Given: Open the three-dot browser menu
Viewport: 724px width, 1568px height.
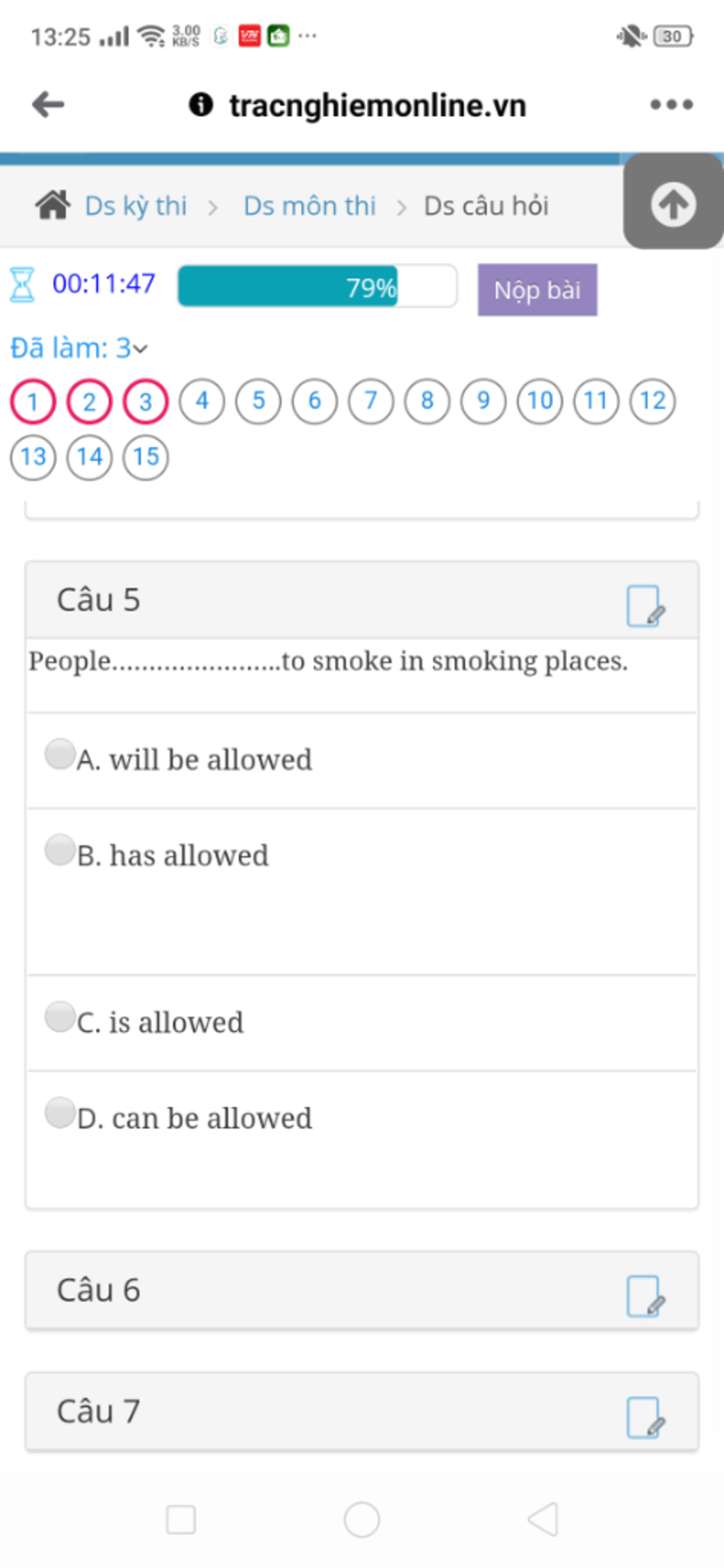Looking at the screenshot, I should click(x=671, y=105).
